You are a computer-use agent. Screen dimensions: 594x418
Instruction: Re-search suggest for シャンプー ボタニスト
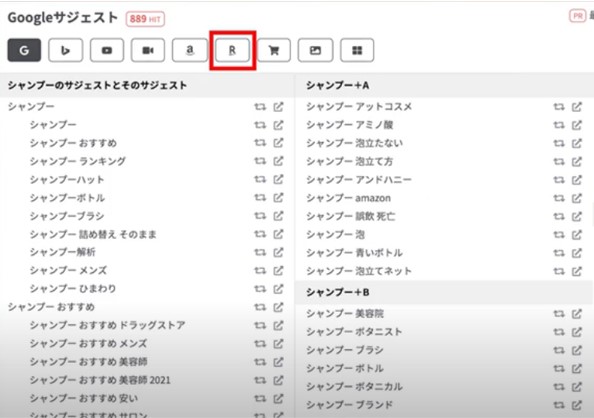coord(559,332)
